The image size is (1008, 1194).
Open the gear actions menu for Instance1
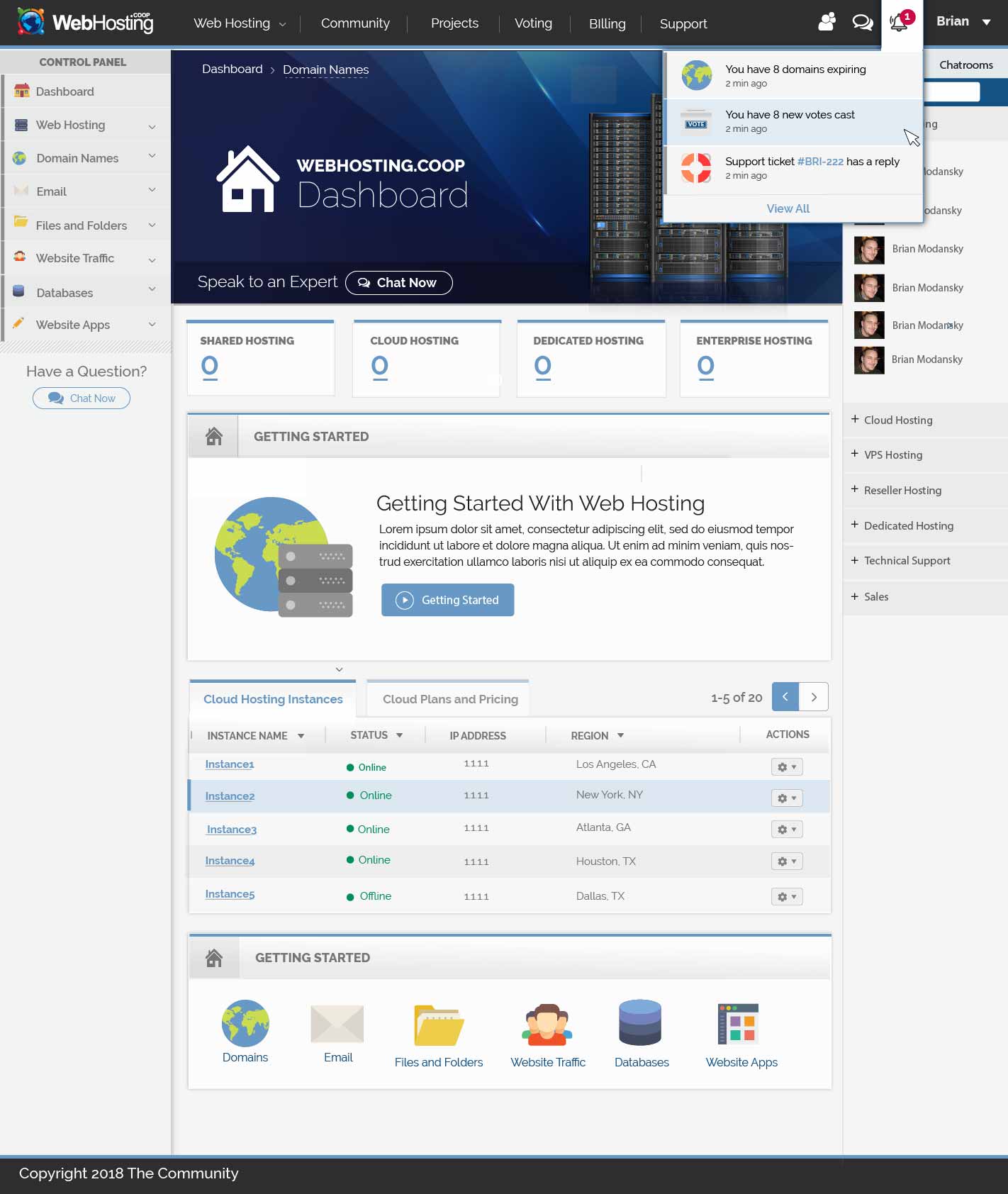pos(787,767)
